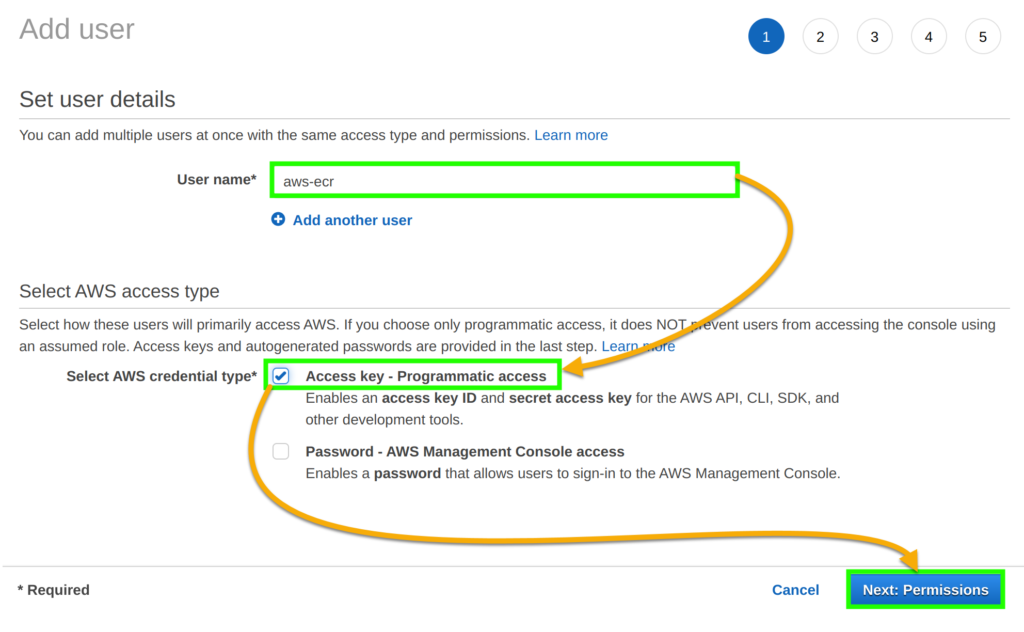Click the blue plus icon beside Add another user
This screenshot has width=1024, height=632.
pyautogui.click(x=278, y=220)
